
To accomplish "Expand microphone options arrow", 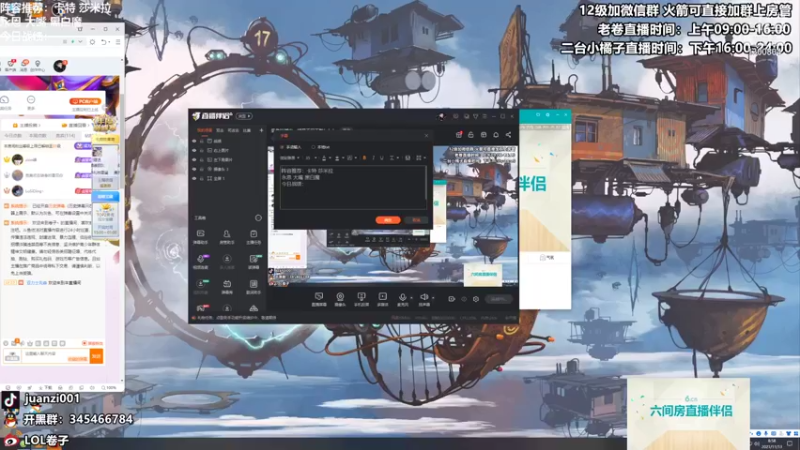I will pos(412,297).
